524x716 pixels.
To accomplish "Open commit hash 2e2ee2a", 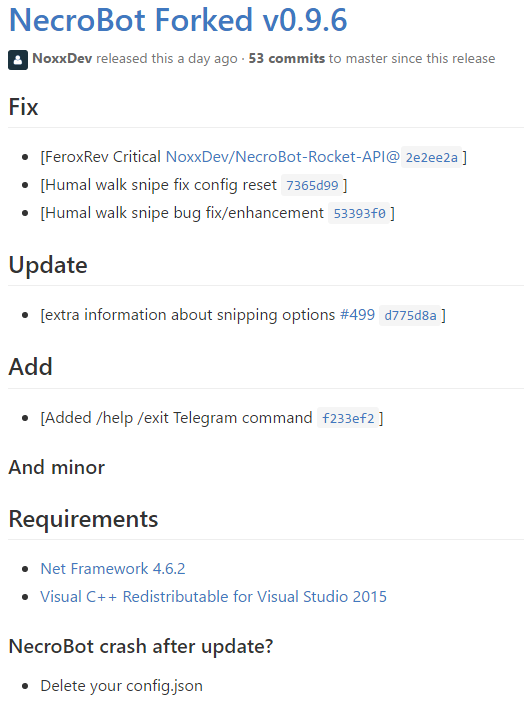I will click(x=431, y=158).
